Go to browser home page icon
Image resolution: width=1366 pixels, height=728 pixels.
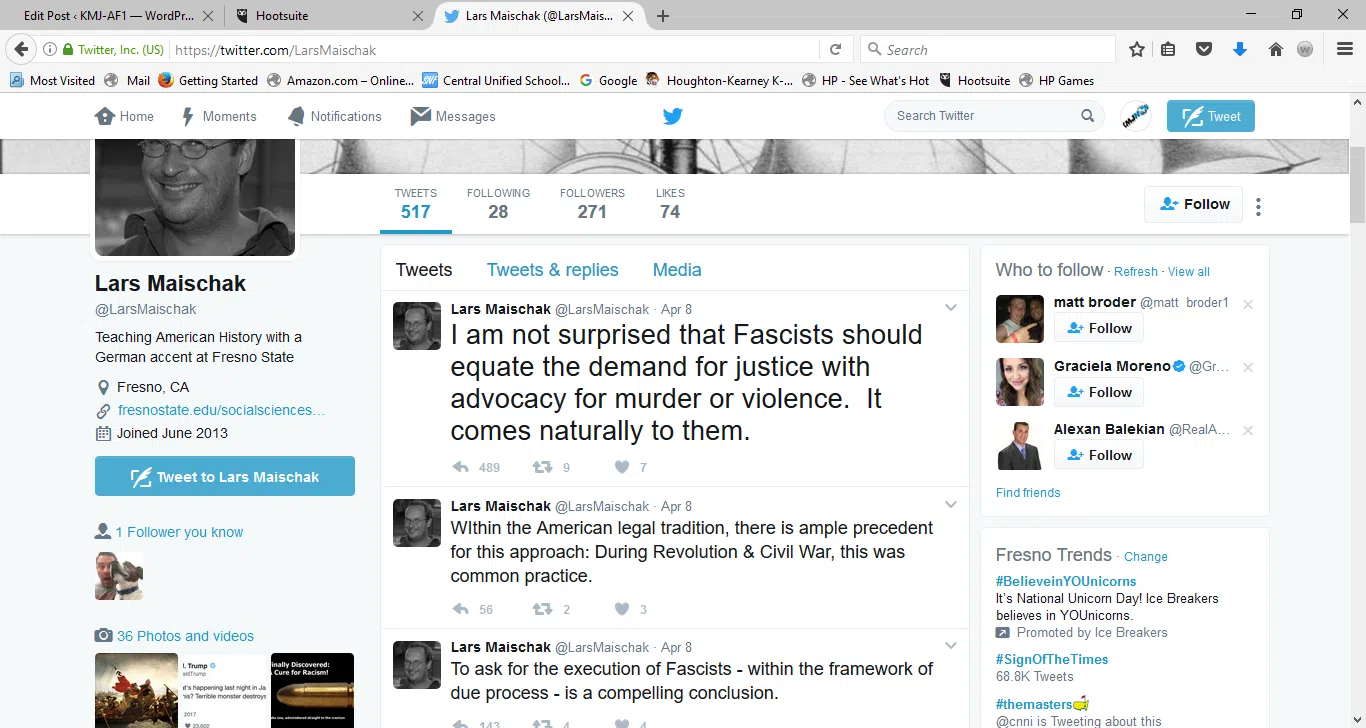pos(1275,49)
